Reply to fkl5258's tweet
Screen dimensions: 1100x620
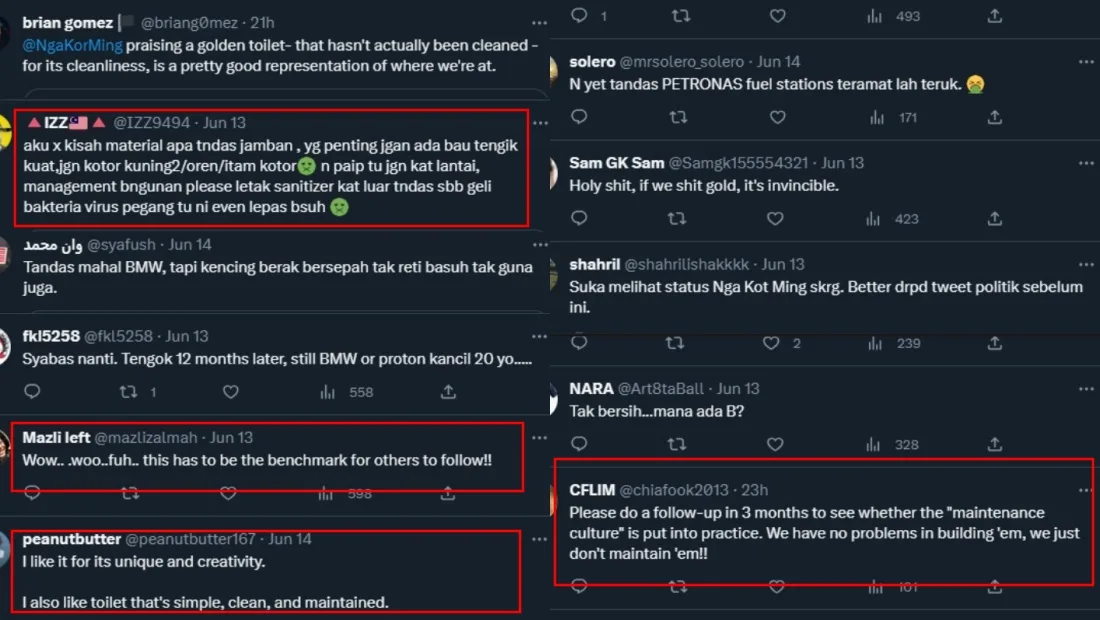click(x=32, y=392)
